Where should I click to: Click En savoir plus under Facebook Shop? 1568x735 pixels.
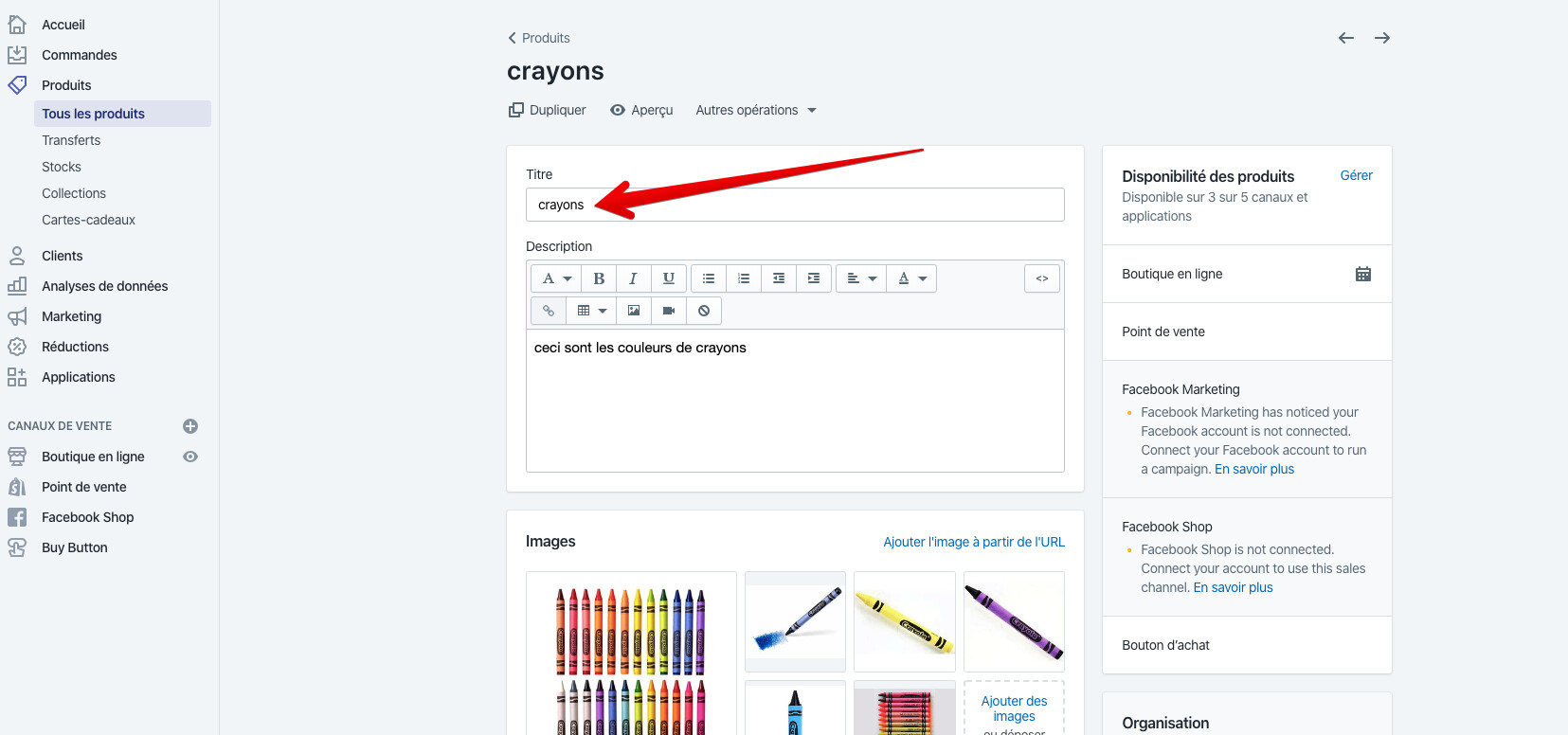click(x=1234, y=587)
